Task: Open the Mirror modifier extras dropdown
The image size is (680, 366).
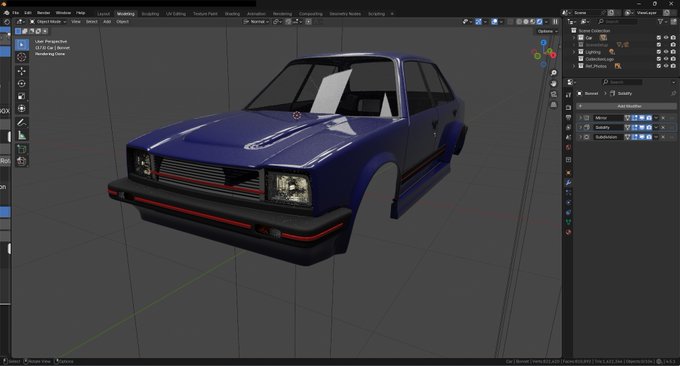Action: [x=656, y=118]
